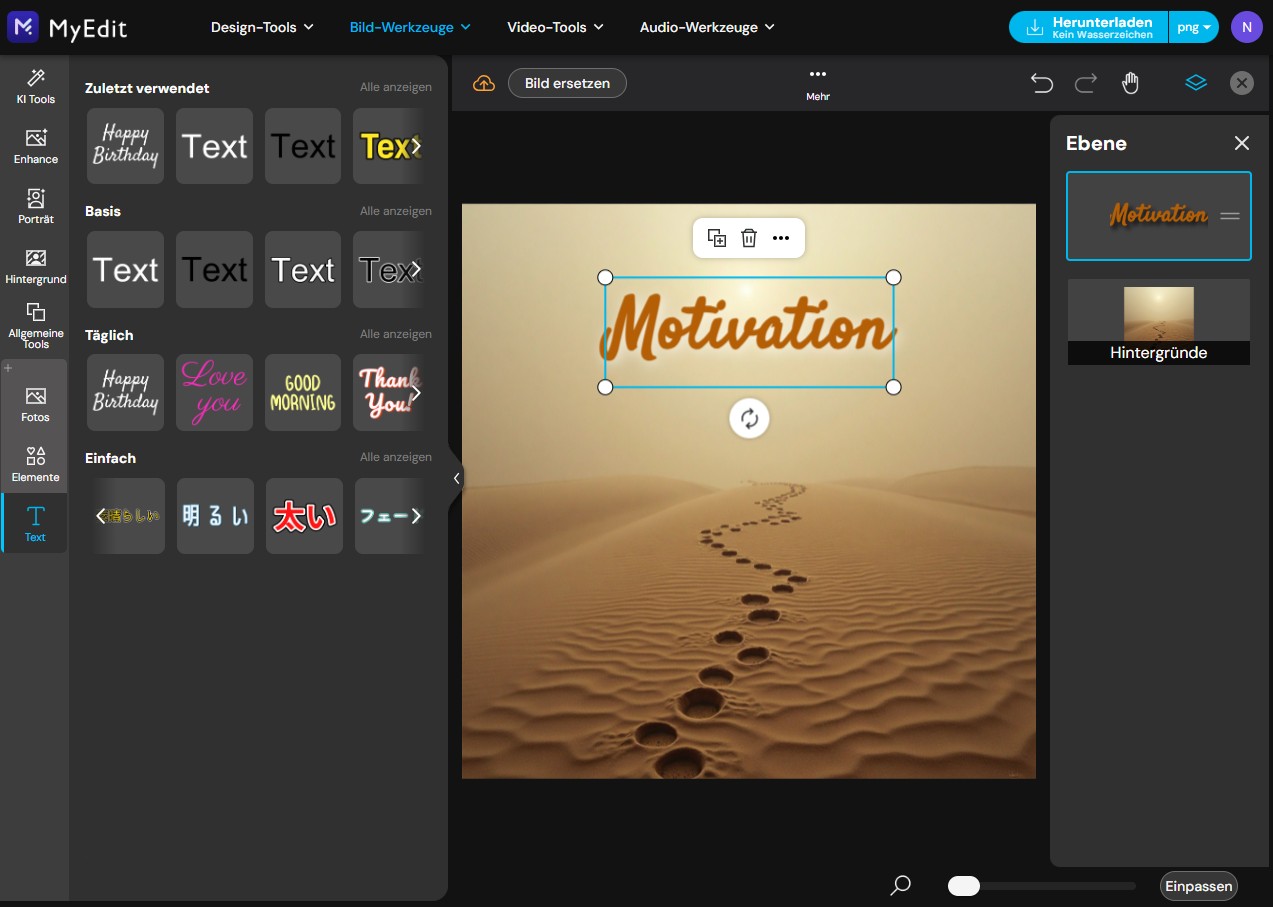This screenshot has width=1273, height=907.
Task: Click the small plus above Fotos
Action: coord(8,368)
